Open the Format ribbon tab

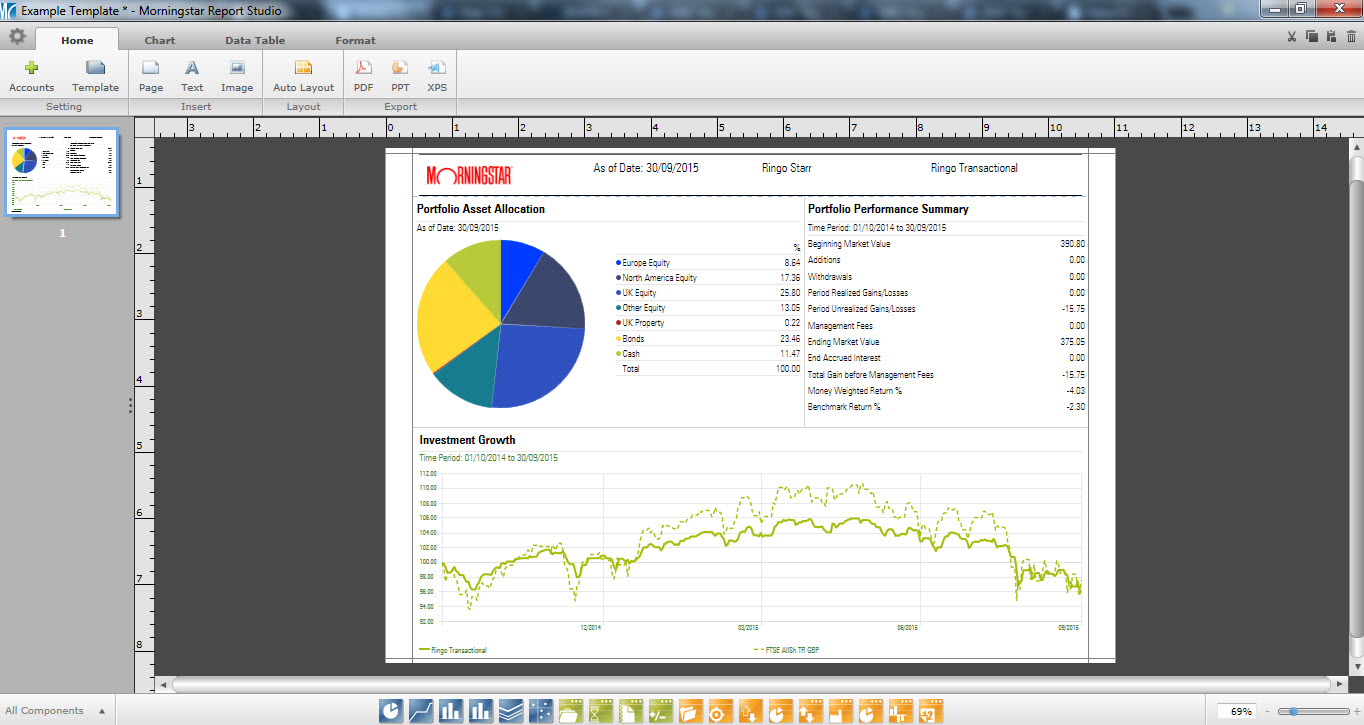coord(355,40)
